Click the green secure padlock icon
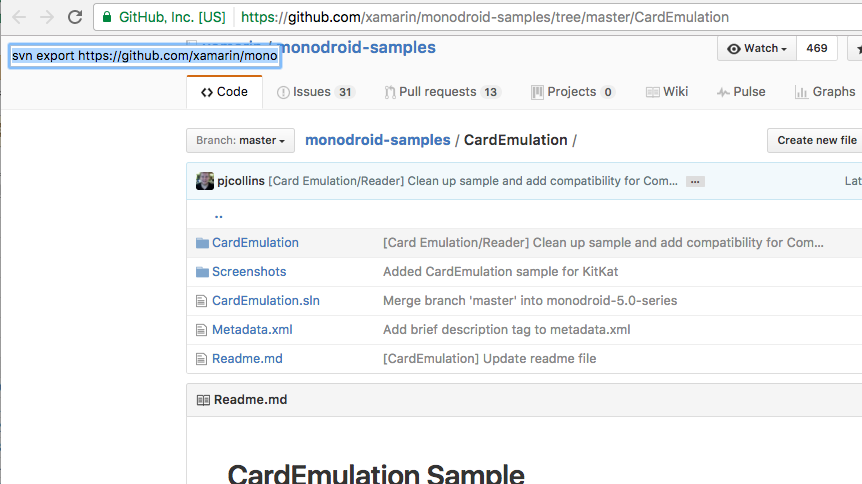862x484 pixels. (x=108, y=17)
